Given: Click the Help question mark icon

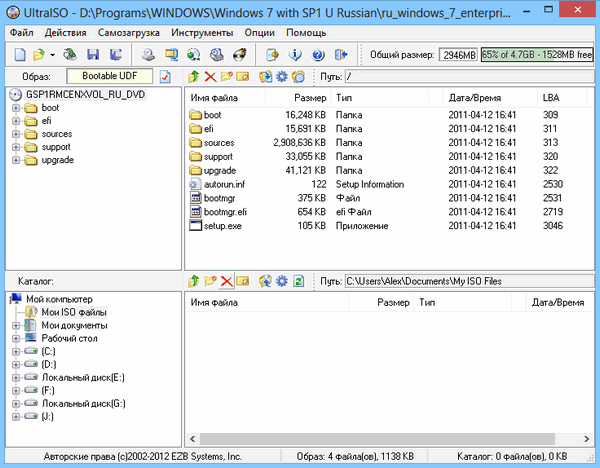Looking at the screenshot, I should coord(319,54).
